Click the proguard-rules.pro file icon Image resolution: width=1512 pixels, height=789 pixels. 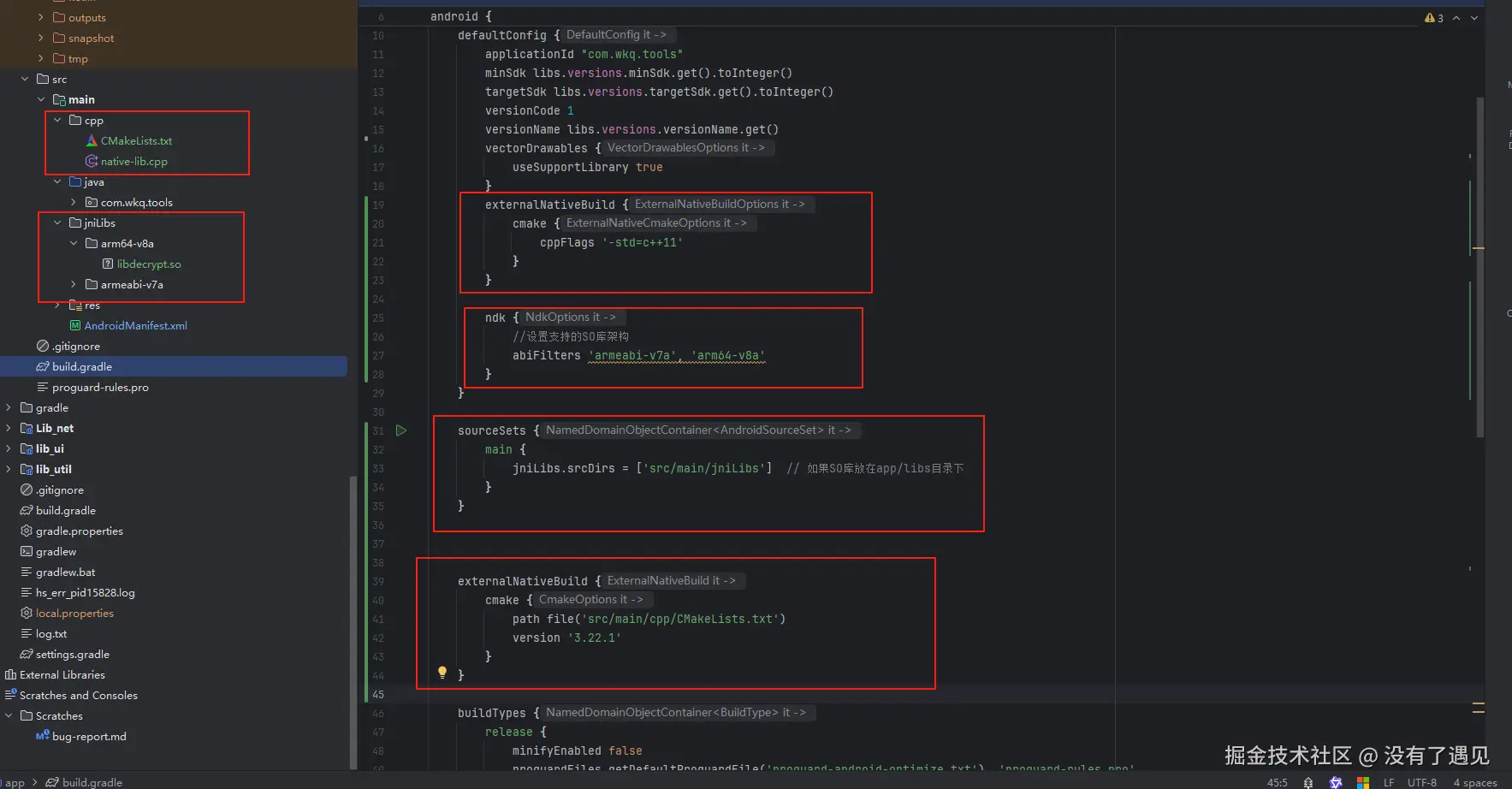[43, 388]
